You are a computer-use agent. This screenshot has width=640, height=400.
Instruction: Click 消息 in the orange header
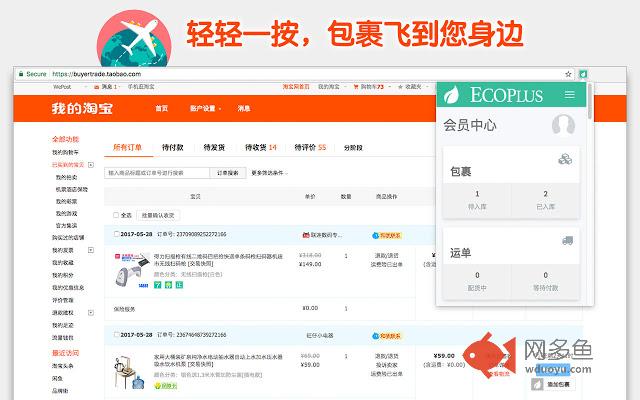pos(244,108)
